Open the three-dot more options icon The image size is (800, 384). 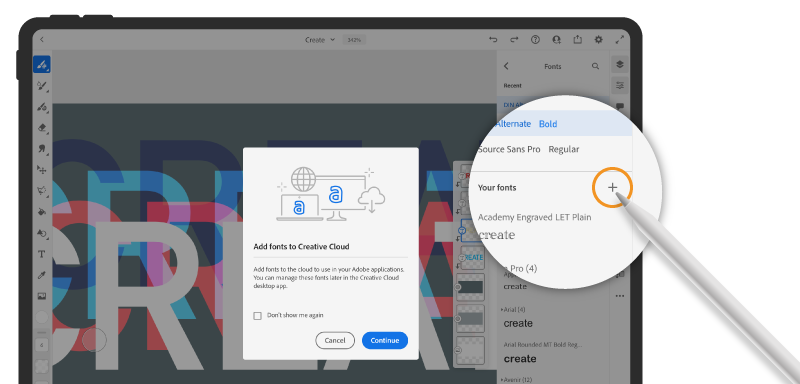620,296
